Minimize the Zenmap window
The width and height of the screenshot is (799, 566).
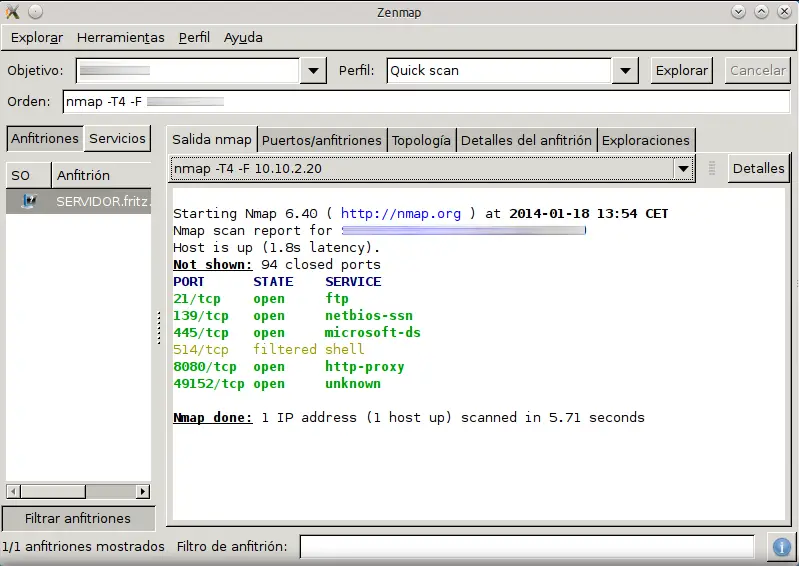click(738, 12)
